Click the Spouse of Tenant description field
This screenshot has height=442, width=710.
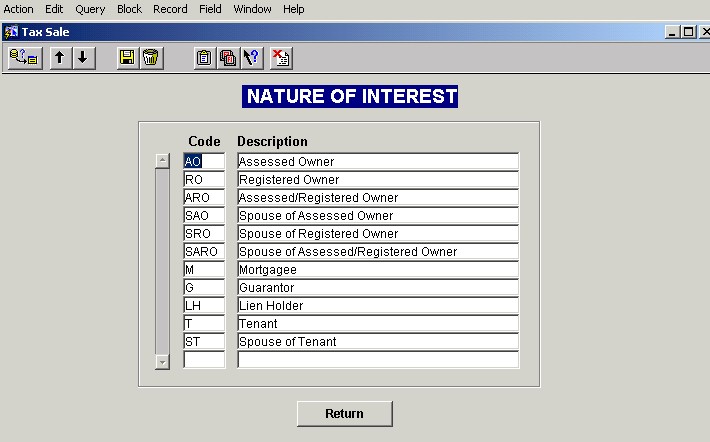pyautogui.click(x=378, y=341)
